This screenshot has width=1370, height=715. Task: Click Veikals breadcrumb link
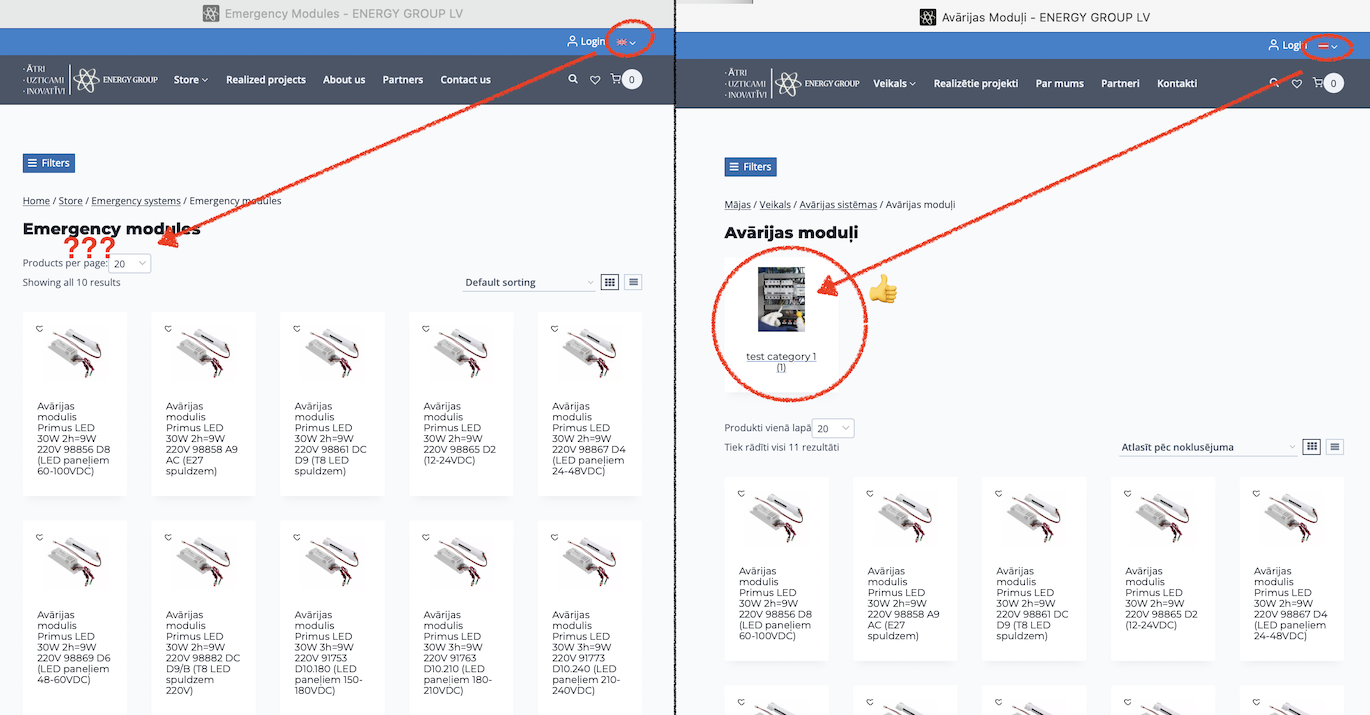point(775,205)
